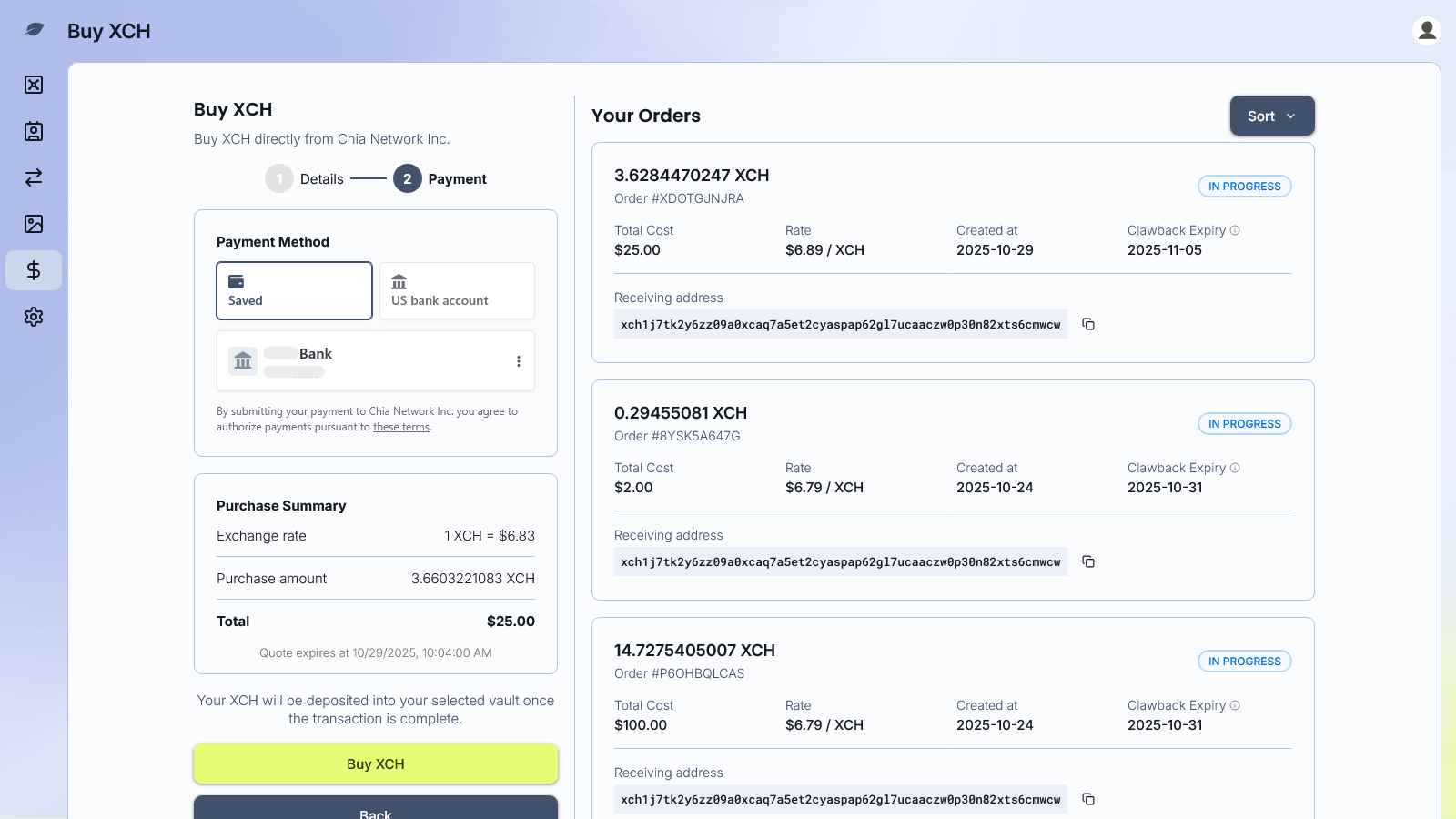Open the three-dot menu on saved bank
Image resolution: width=1456 pixels, height=819 pixels.
click(518, 360)
